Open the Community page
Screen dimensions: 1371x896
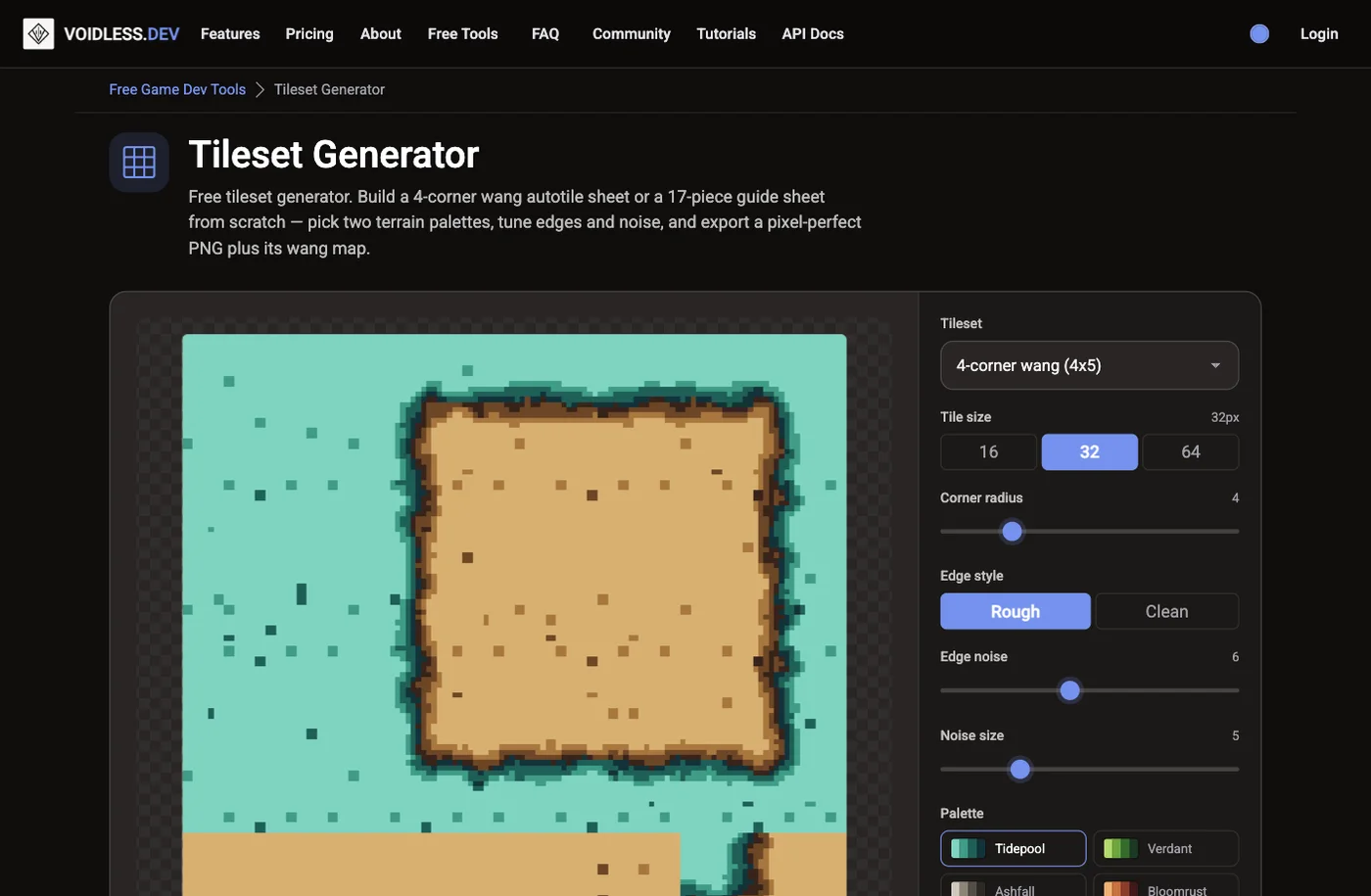pos(632,33)
